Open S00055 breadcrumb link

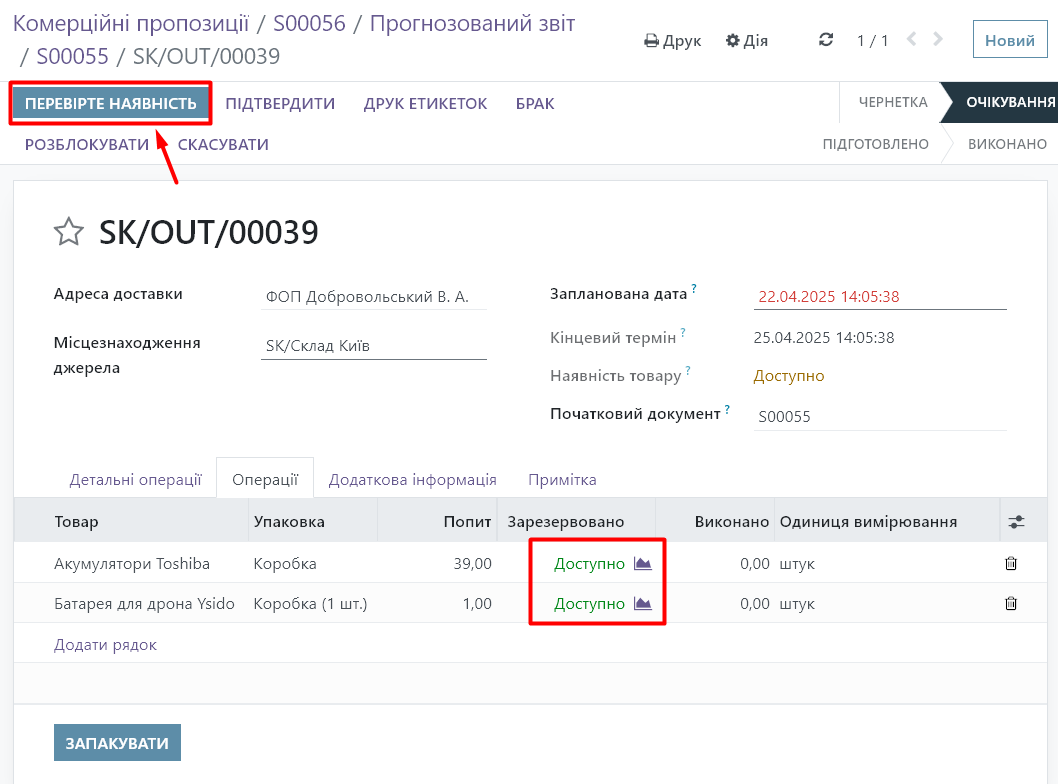(x=72, y=56)
